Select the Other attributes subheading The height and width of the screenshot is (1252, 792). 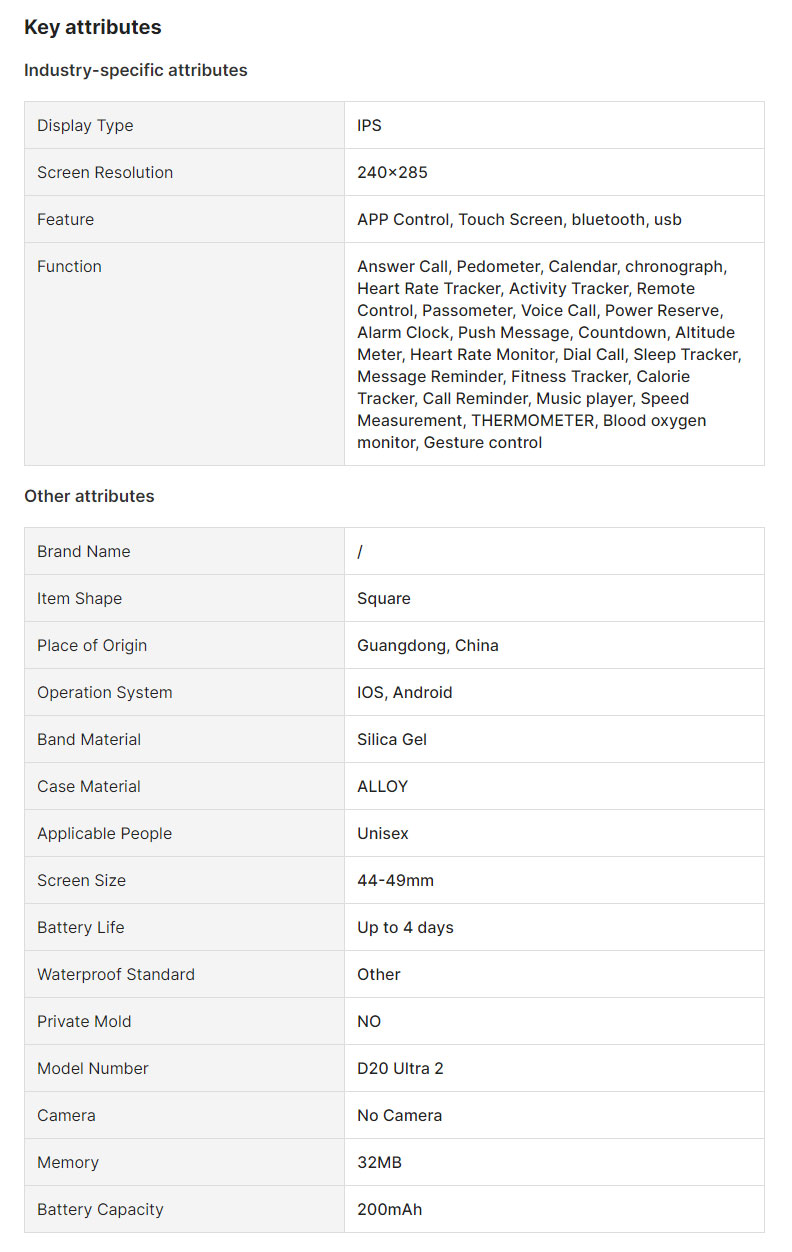click(x=89, y=497)
